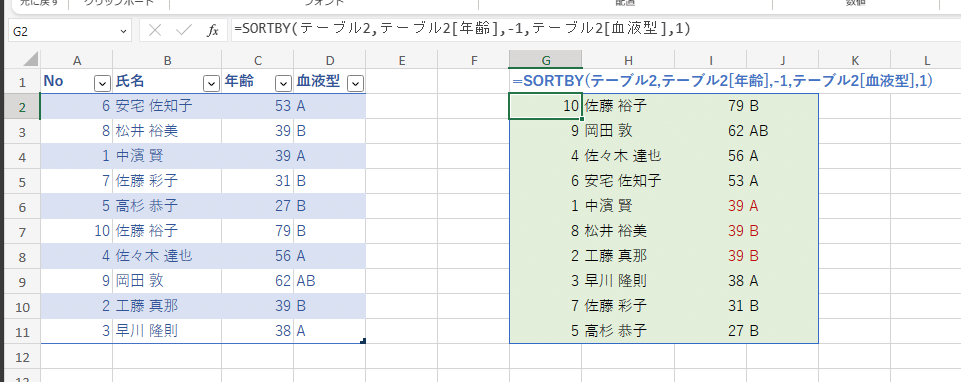Click cell B3 with 松井 裕美 in table

tap(167, 131)
